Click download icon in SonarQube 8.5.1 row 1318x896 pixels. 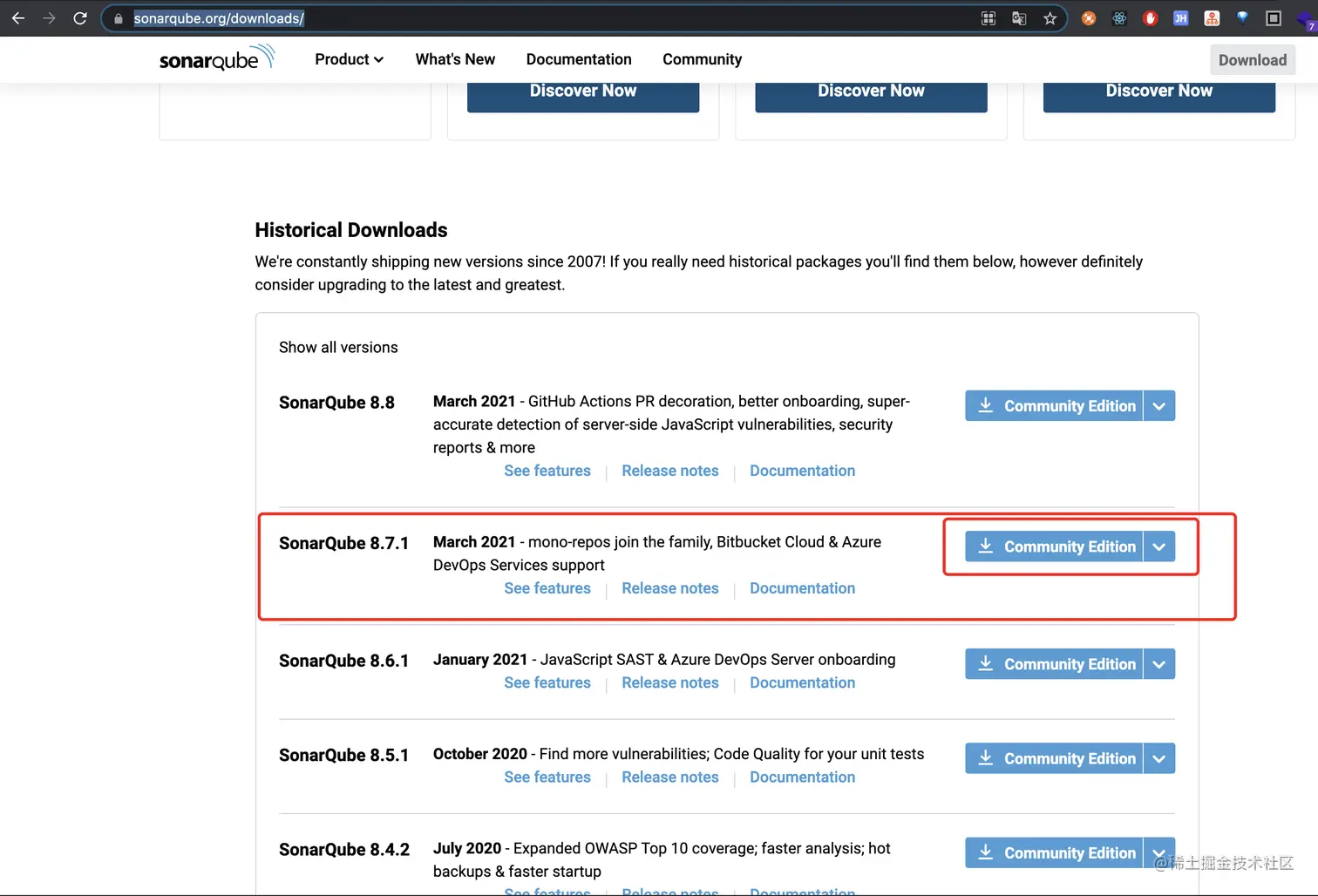coord(986,757)
